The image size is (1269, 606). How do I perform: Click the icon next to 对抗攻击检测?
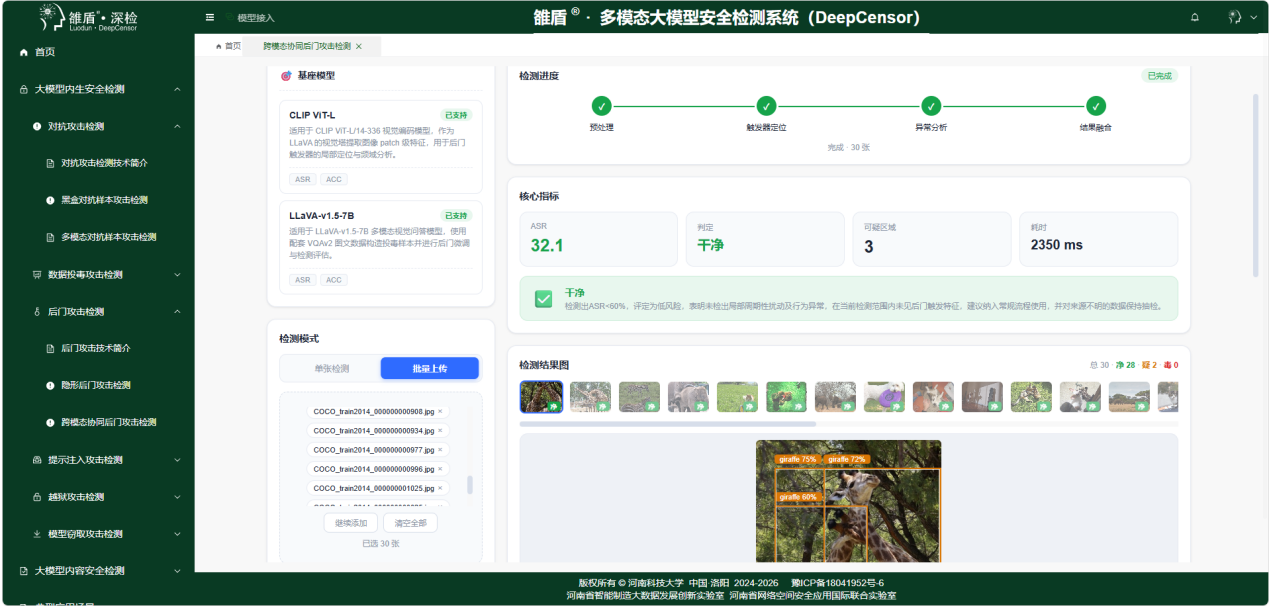pos(37,126)
